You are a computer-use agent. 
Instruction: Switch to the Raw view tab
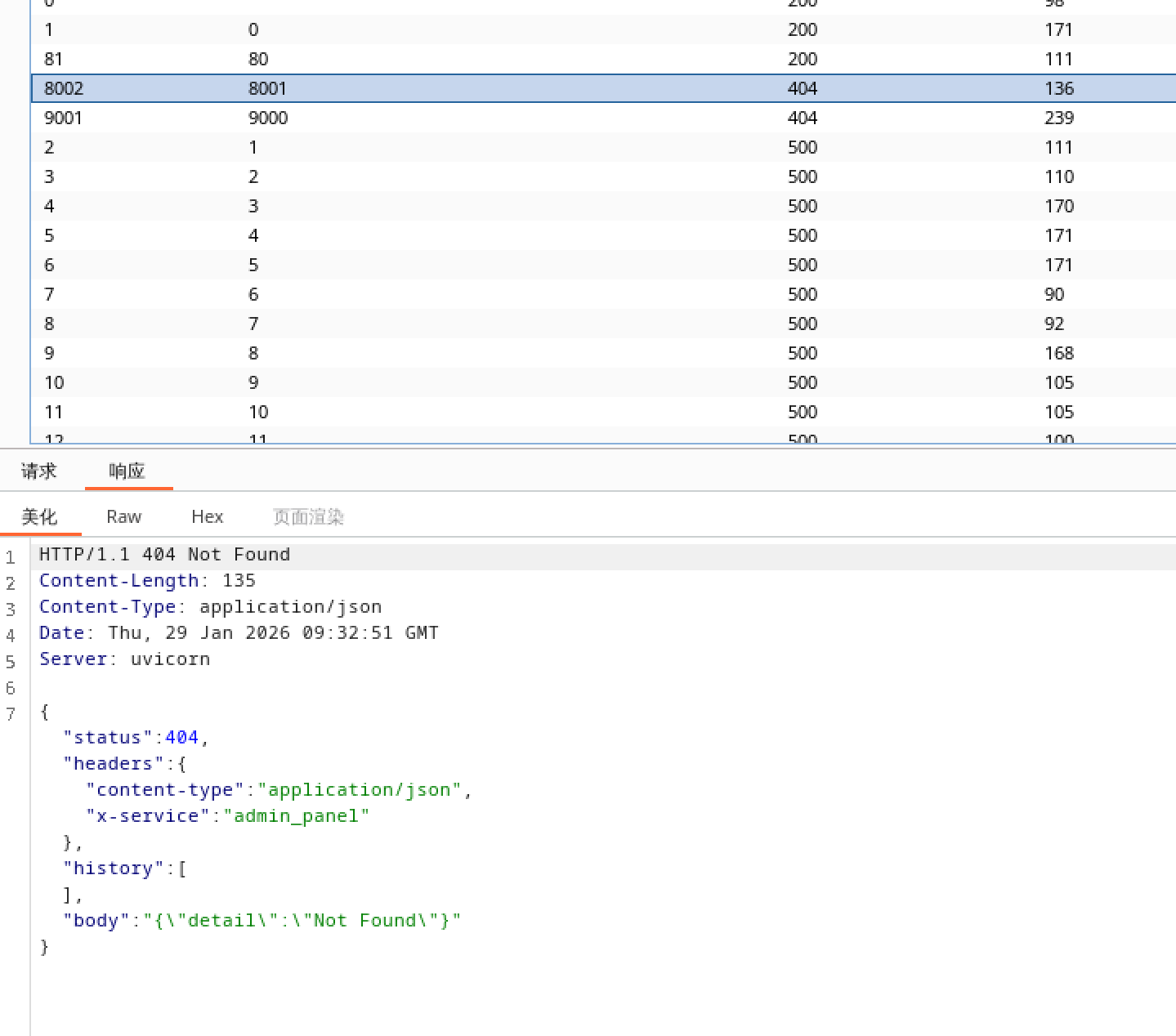[123, 516]
